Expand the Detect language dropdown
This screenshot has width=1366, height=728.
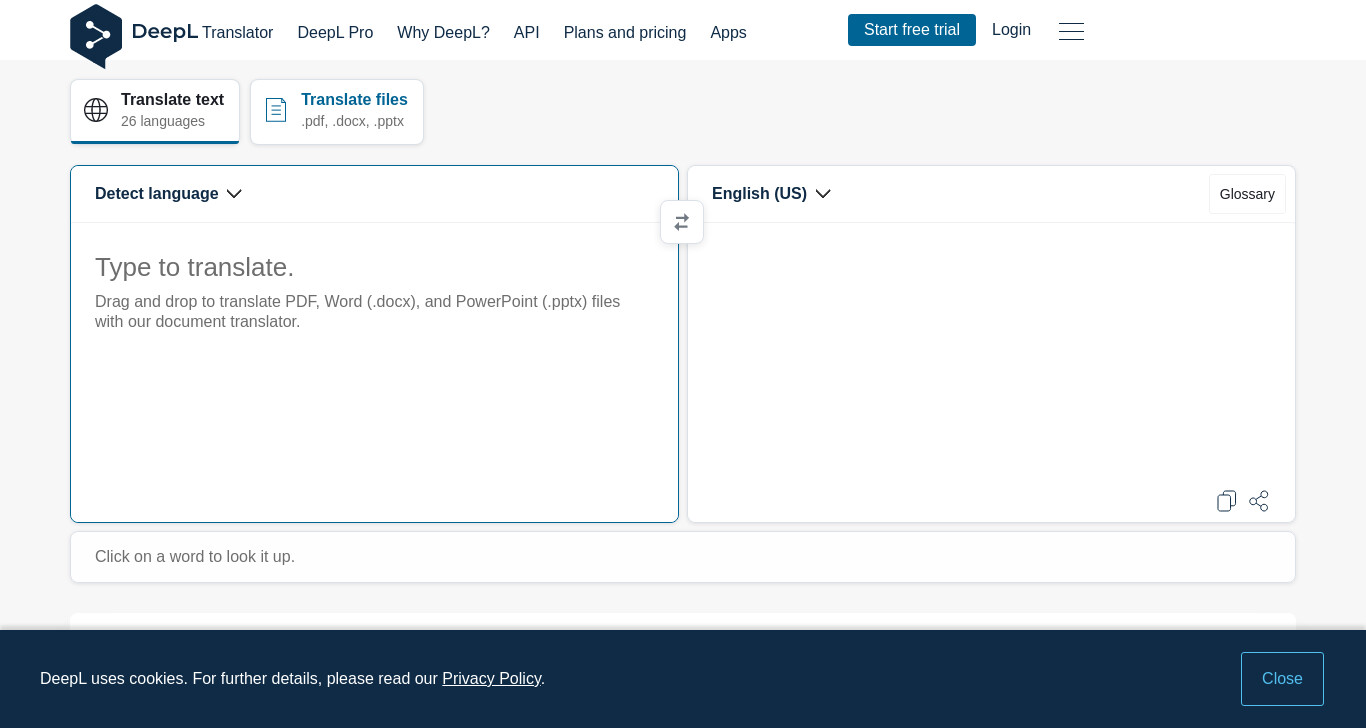[168, 194]
